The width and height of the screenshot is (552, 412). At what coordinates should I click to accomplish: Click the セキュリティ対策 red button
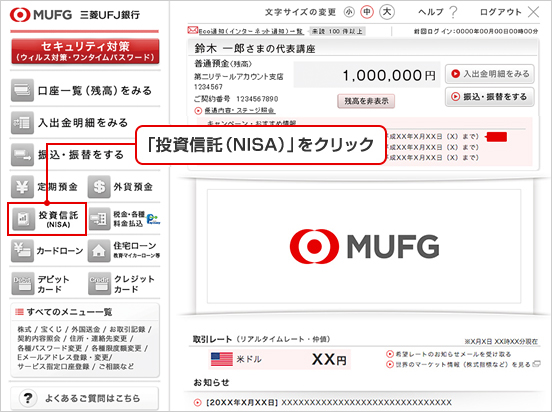pyautogui.click(x=85, y=51)
